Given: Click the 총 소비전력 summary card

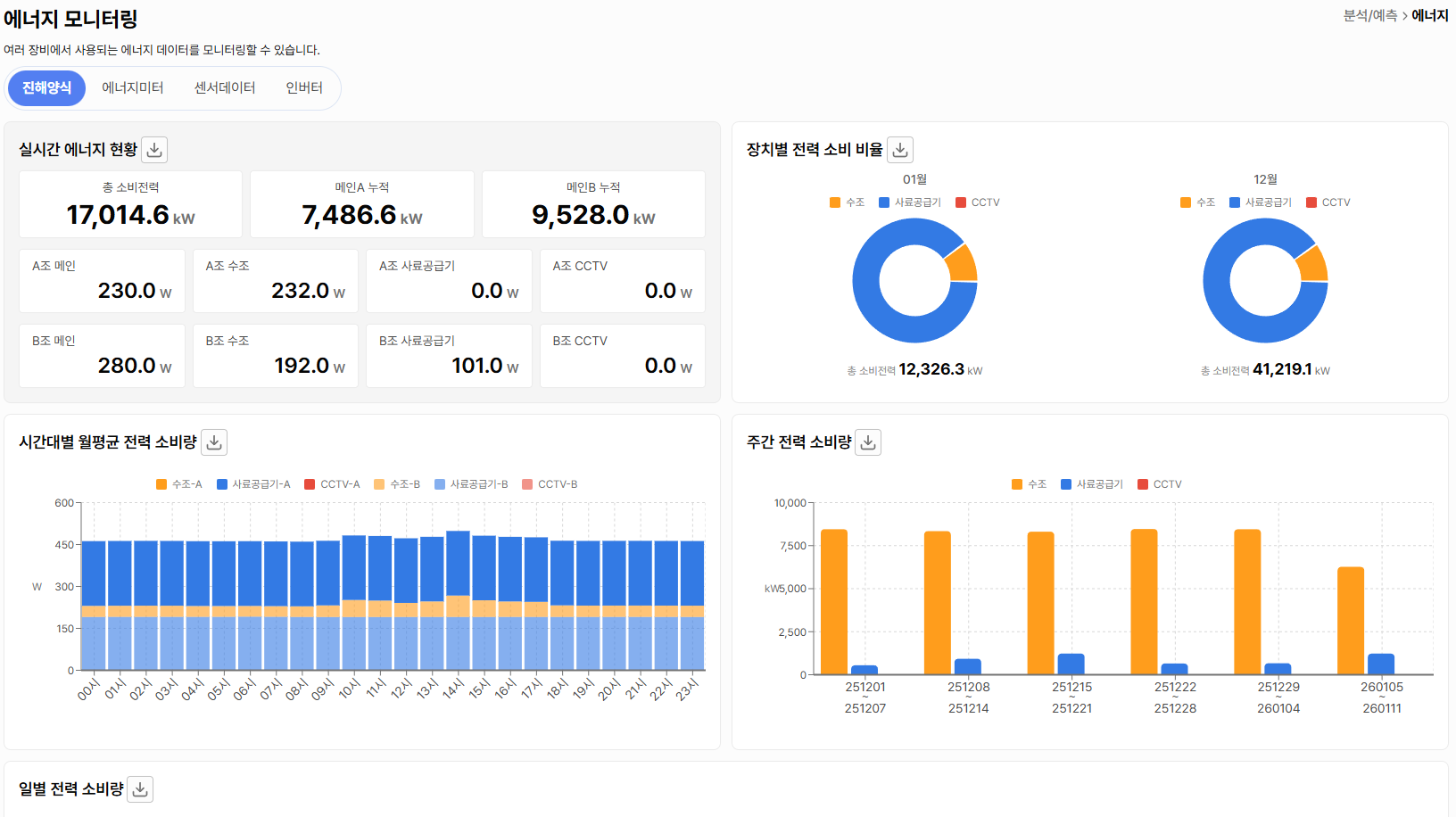Looking at the screenshot, I should point(130,204).
